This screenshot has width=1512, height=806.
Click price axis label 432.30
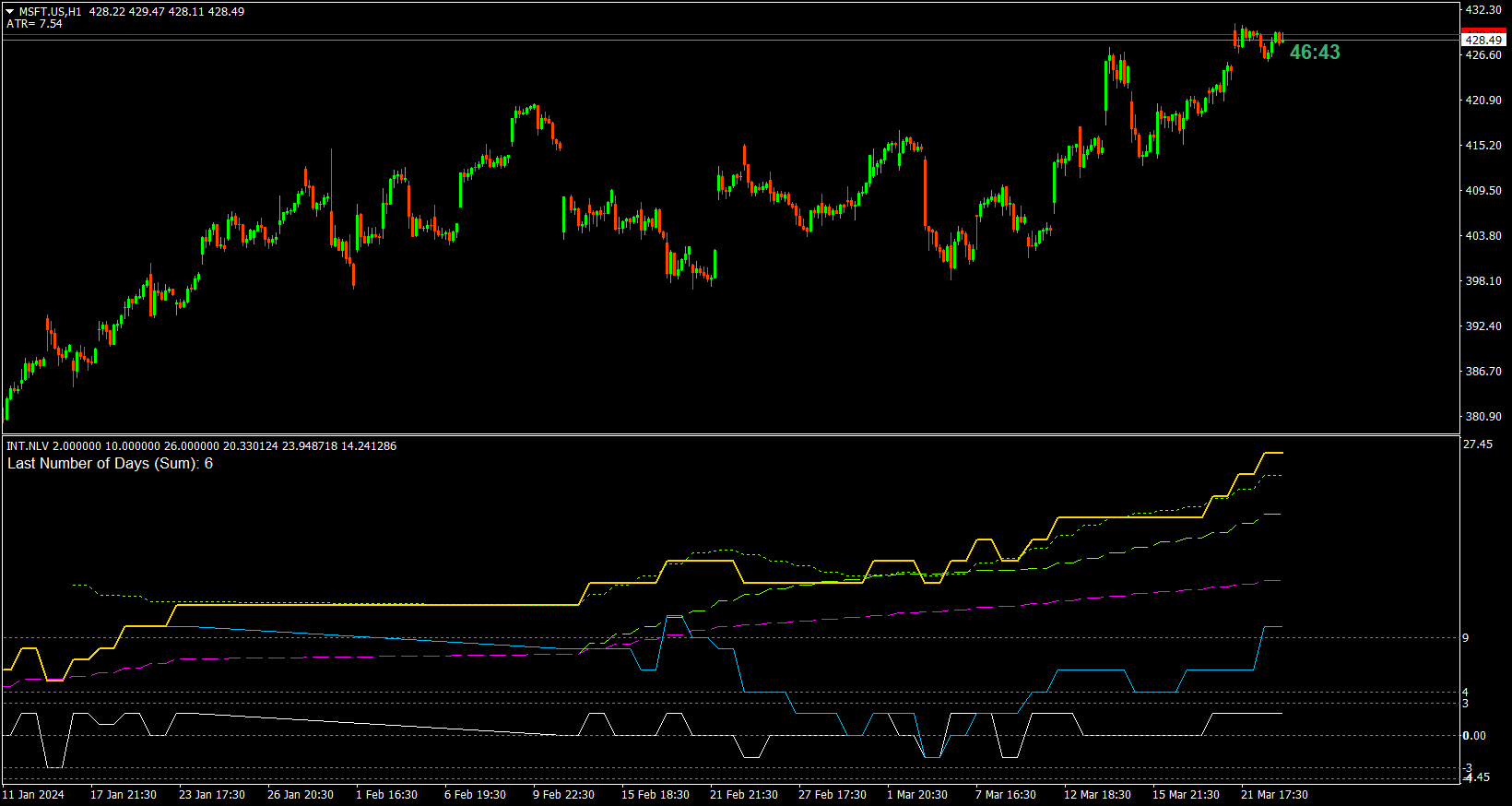click(1483, 10)
